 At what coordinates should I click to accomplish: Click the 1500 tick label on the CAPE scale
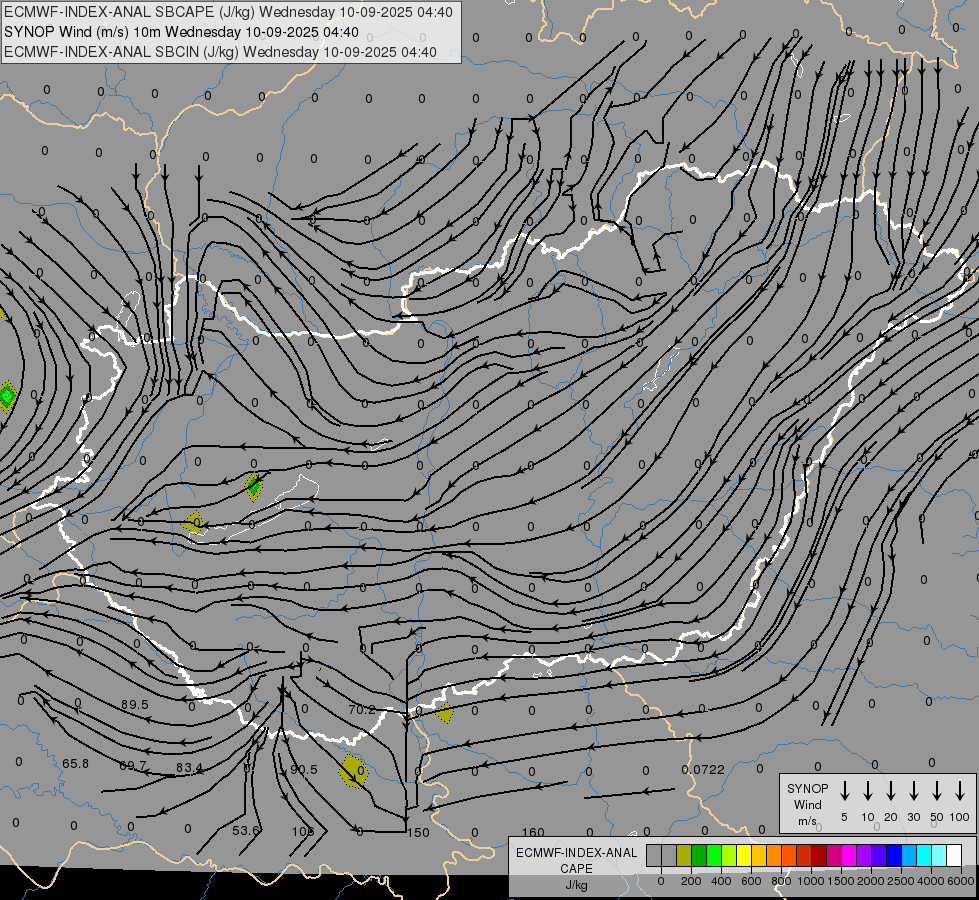(841, 881)
